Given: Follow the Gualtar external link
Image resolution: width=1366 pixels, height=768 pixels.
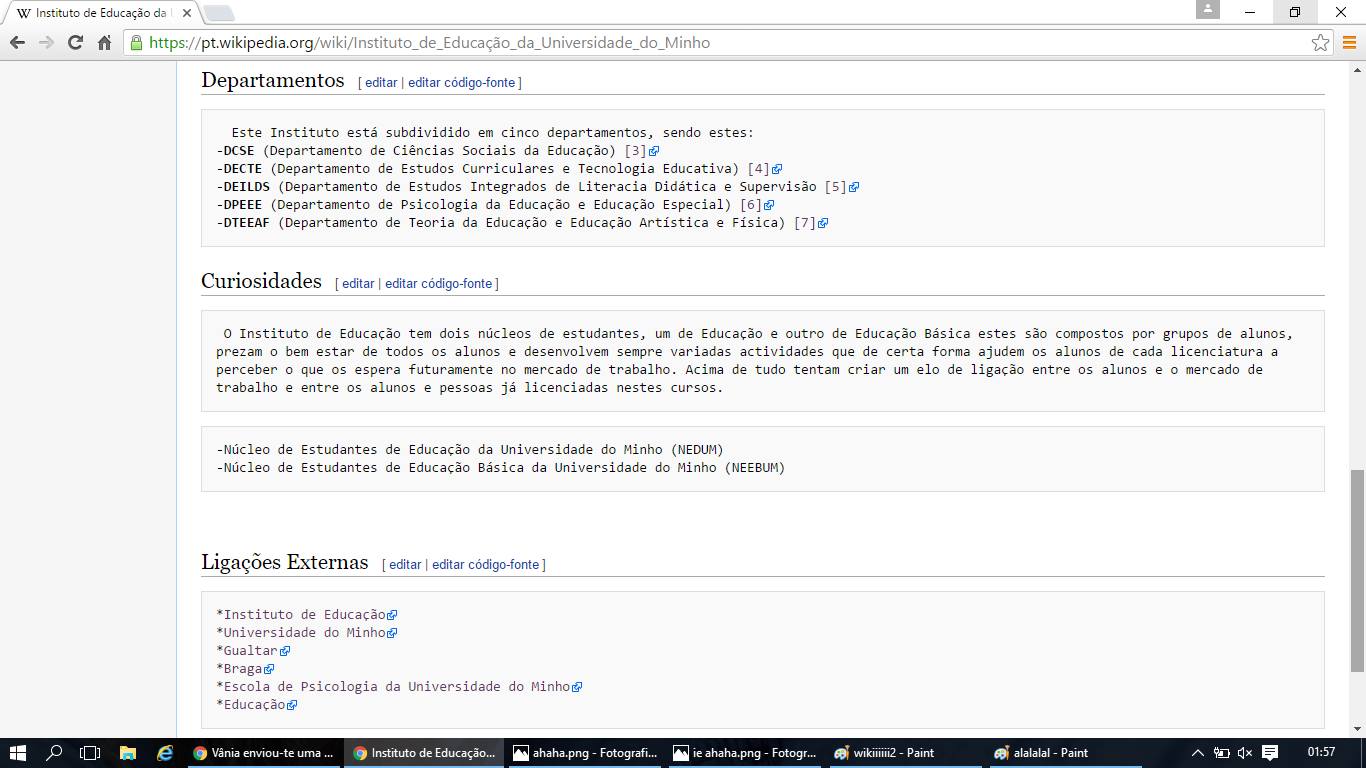Looking at the screenshot, I should point(256,651).
